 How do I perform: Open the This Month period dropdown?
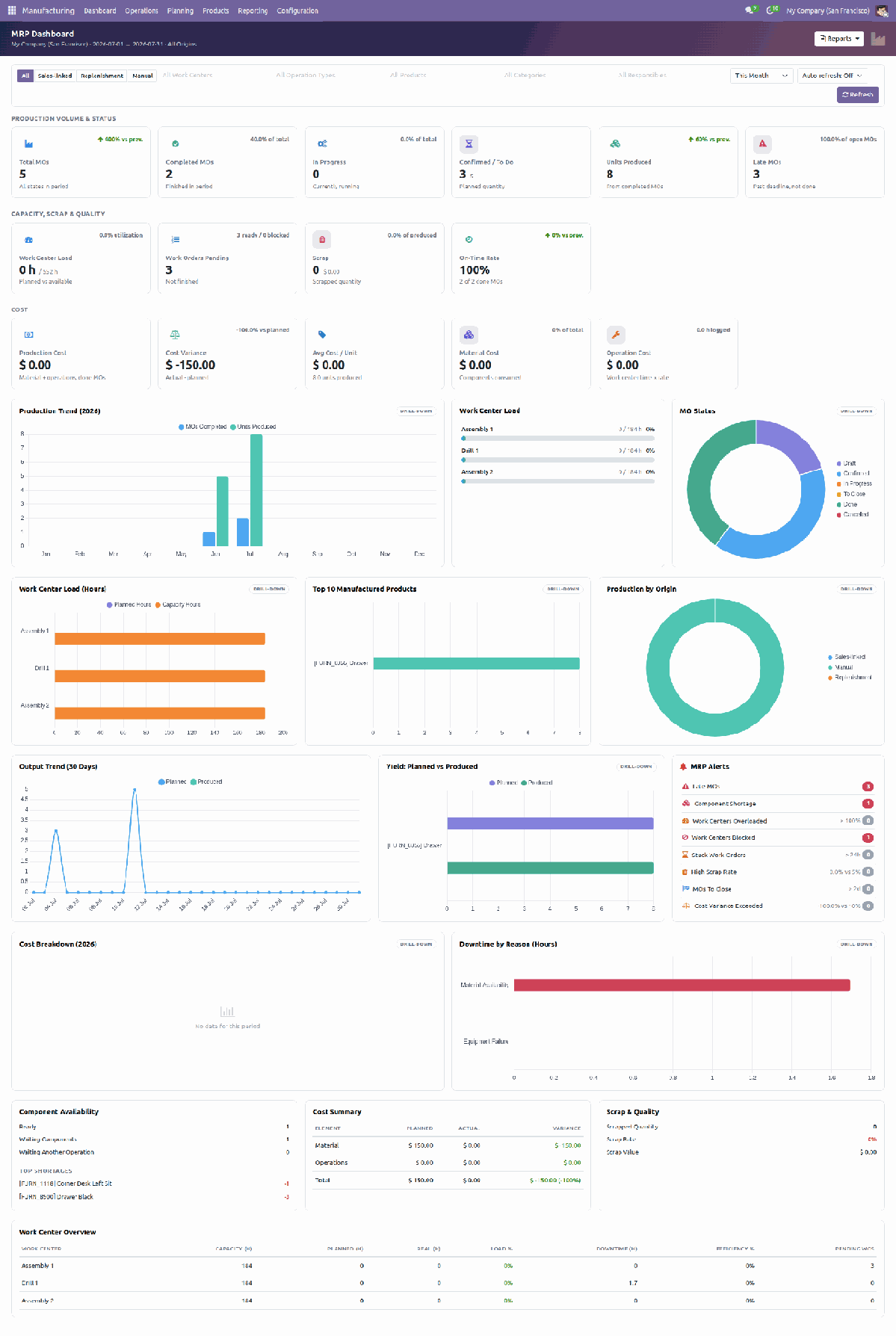[x=761, y=75]
